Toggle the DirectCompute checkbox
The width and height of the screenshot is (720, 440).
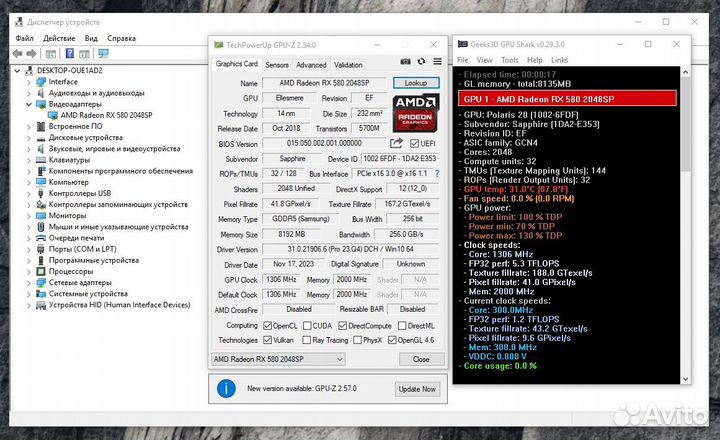click(343, 326)
